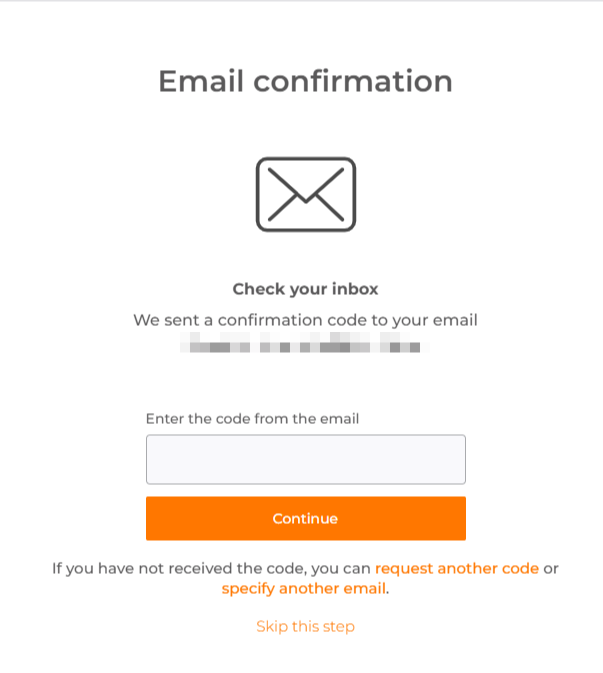The height and width of the screenshot is (673, 603).
Task: Click the If you have not received text
Action: click(x=210, y=568)
